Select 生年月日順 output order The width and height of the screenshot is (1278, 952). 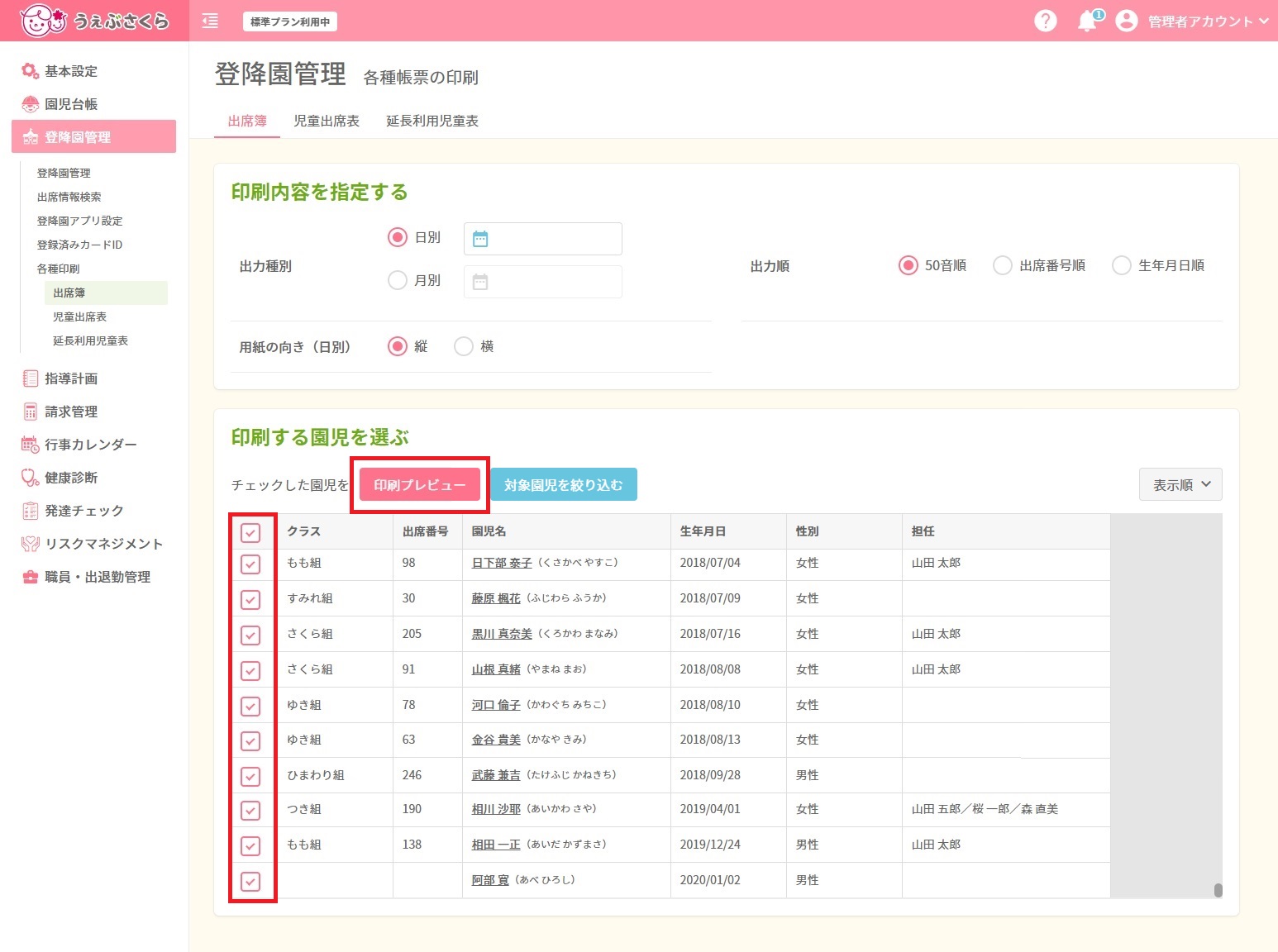pos(1122,265)
